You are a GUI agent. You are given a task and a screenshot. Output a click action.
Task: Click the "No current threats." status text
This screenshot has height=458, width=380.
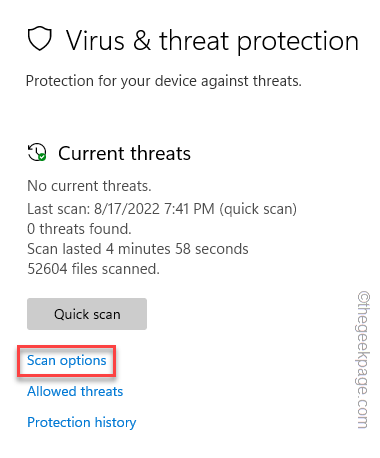pos(89,186)
